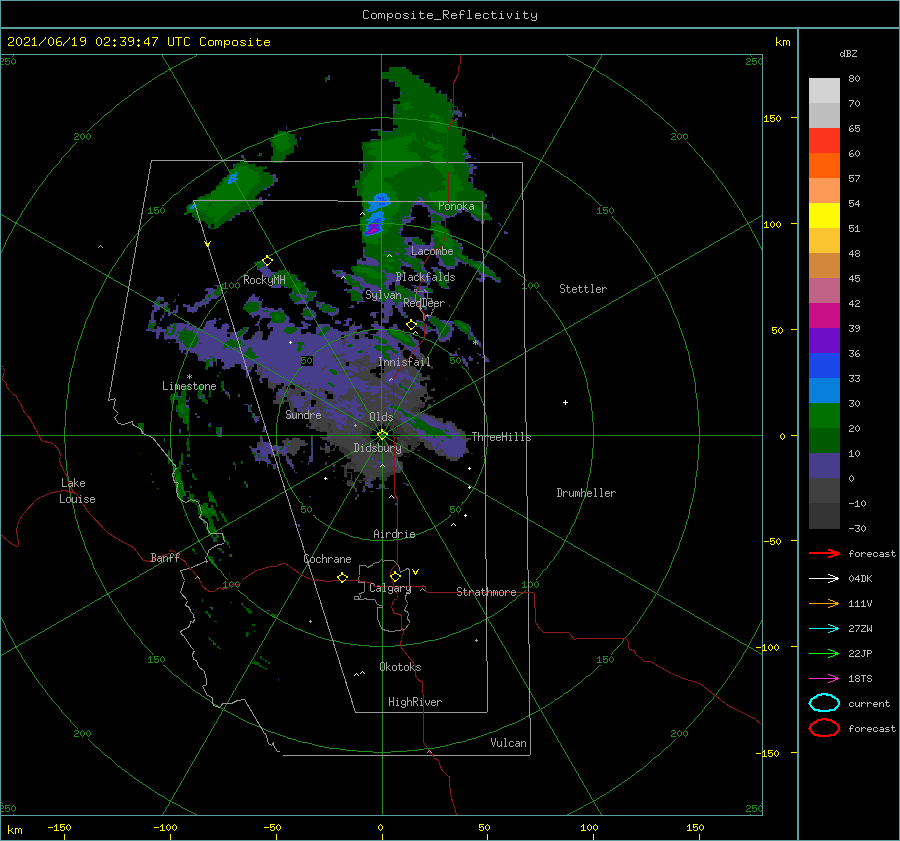Click the Drumheller city label
900x841 pixels.
(x=586, y=493)
